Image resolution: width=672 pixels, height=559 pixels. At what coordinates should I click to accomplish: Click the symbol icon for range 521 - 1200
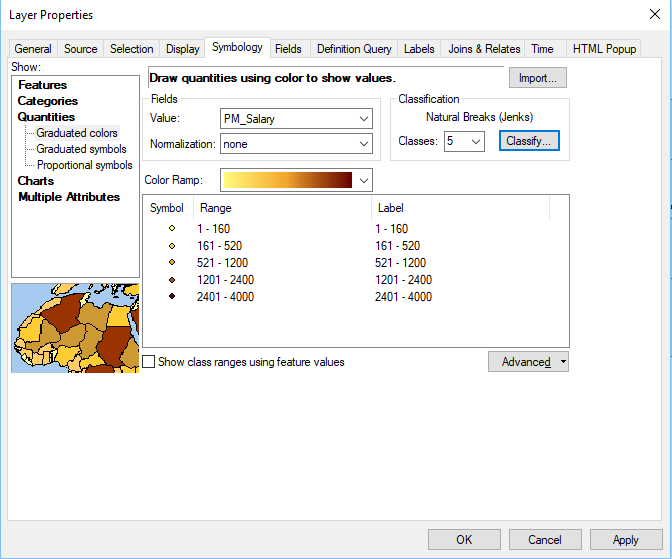(172, 263)
